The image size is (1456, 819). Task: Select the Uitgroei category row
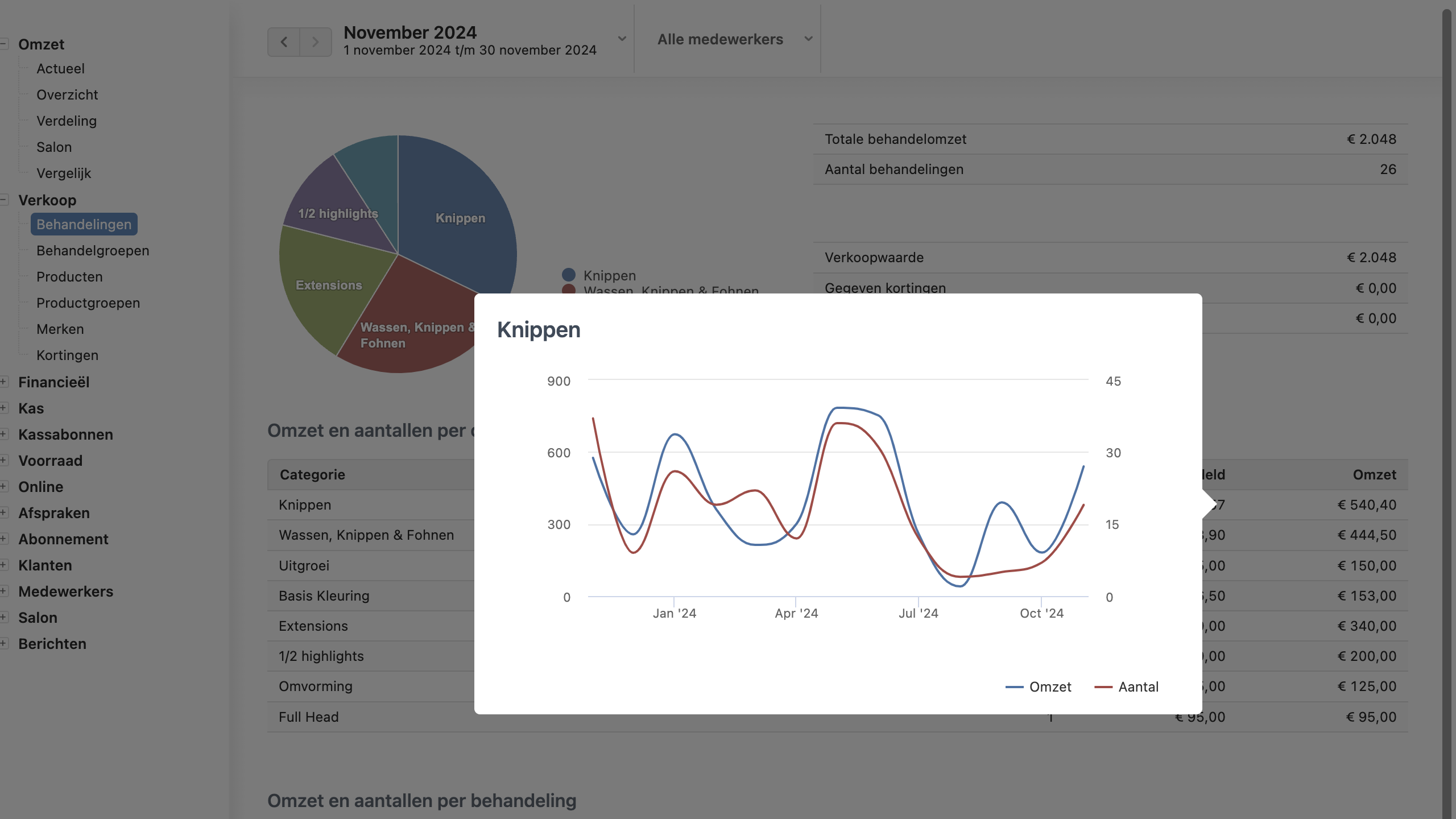pyautogui.click(x=304, y=566)
